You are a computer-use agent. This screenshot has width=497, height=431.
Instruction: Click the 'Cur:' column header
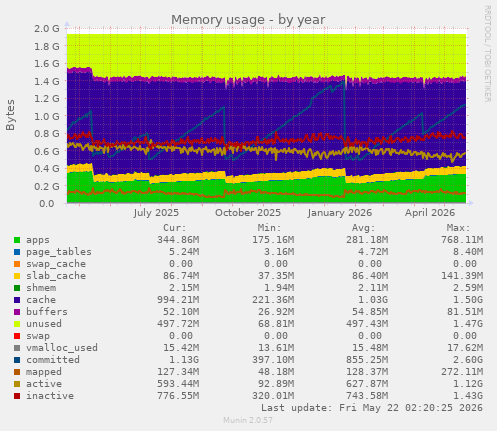(x=174, y=228)
